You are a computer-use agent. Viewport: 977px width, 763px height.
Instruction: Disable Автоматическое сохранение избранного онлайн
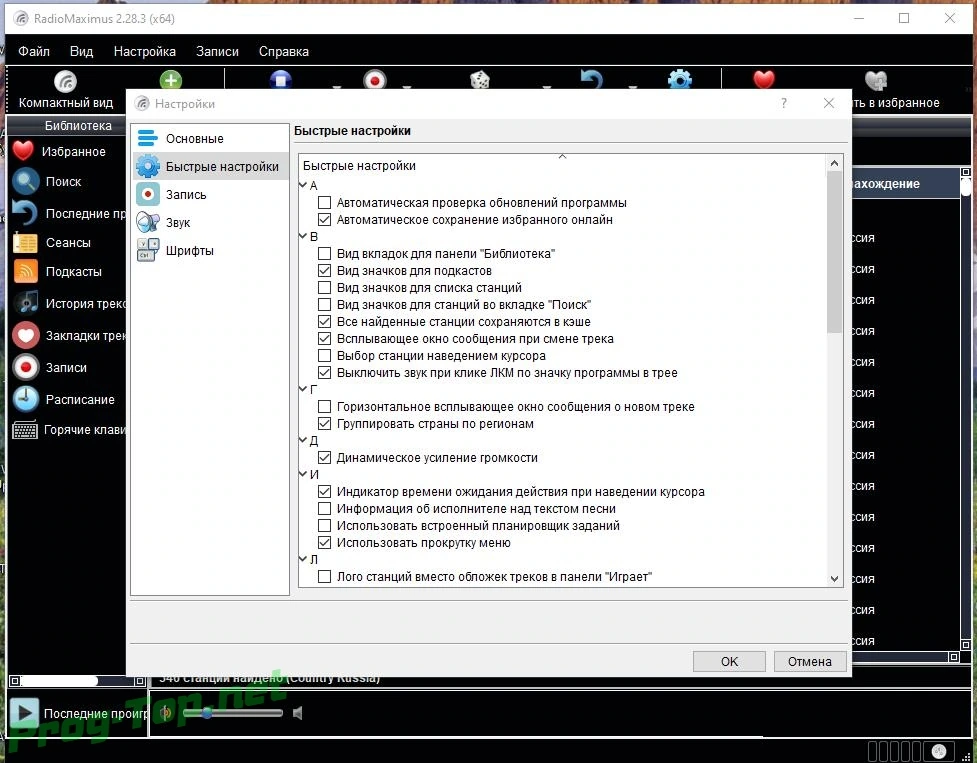pos(324,219)
